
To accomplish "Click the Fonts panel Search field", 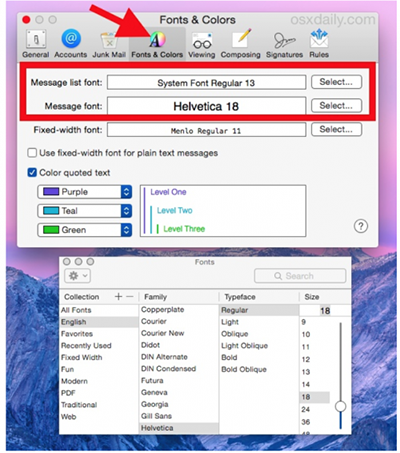I will click(x=300, y=276).
